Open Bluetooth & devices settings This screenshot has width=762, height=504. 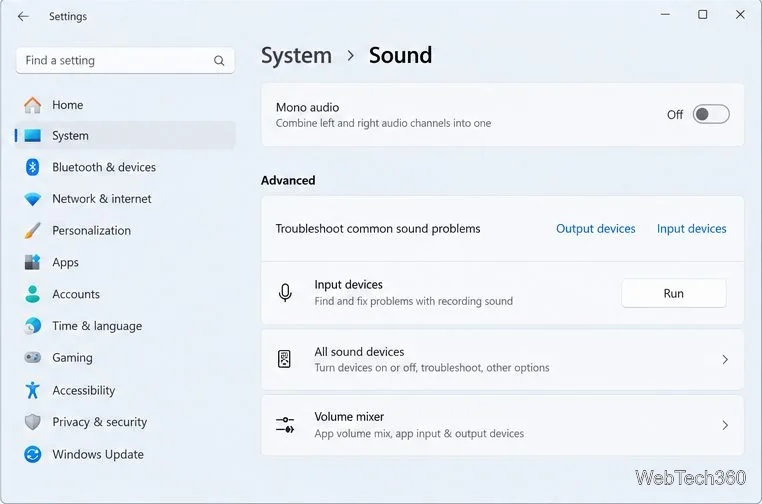tap(125, 167)
